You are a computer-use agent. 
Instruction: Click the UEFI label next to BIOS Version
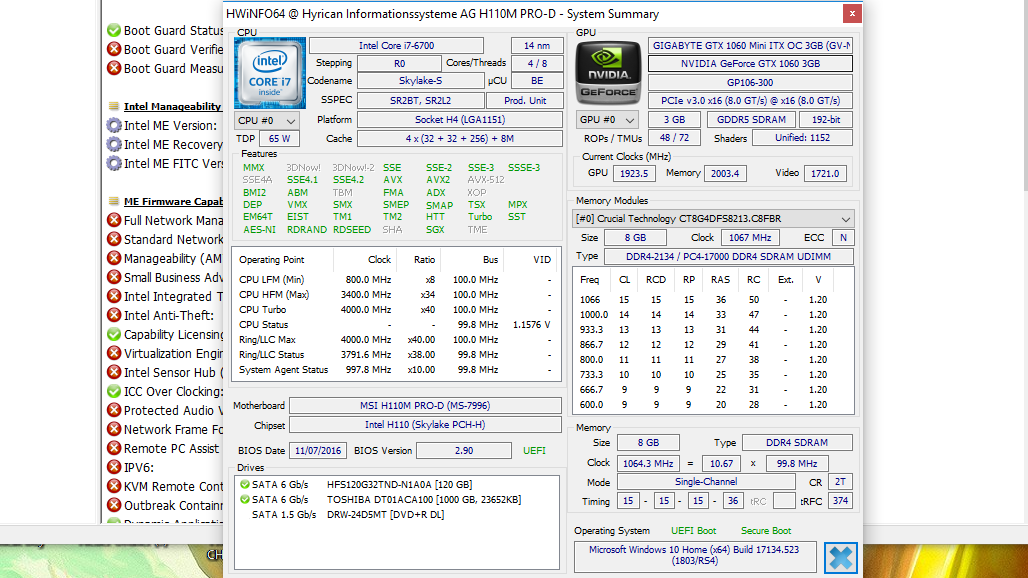[534, 450]
